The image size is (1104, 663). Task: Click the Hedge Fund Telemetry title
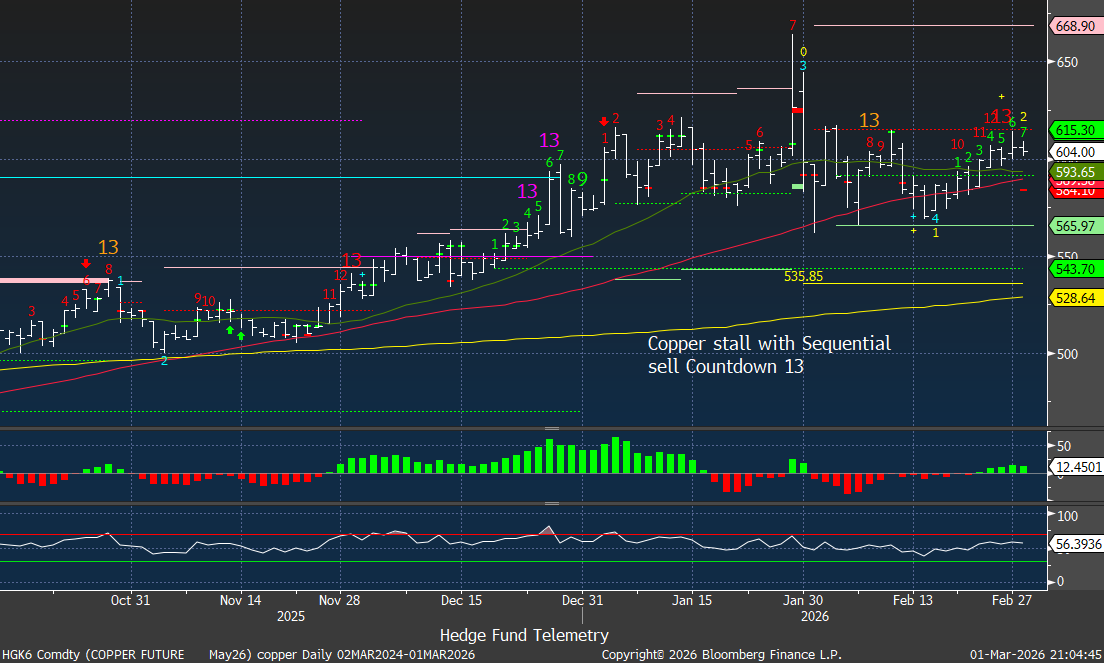coord(523,635)
